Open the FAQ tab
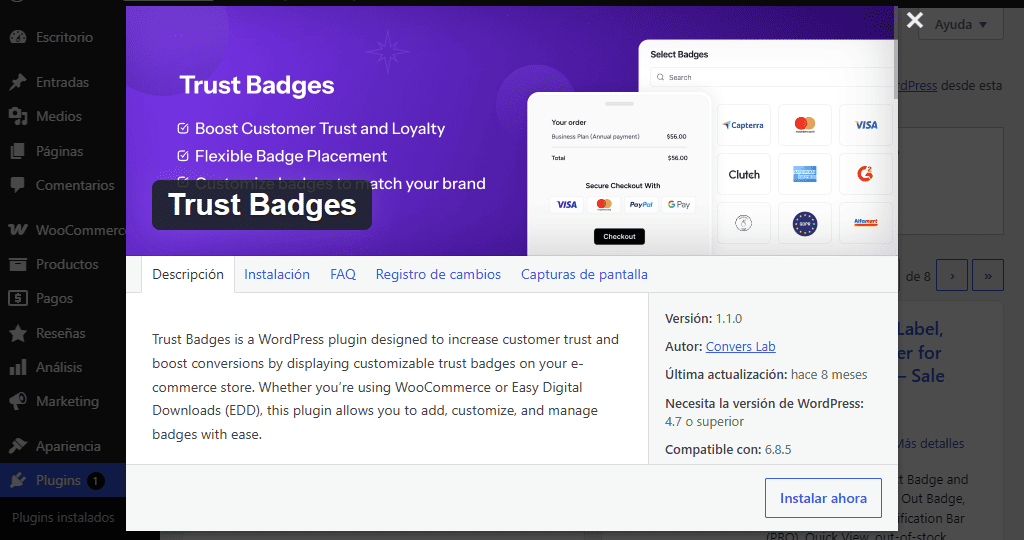Screen dimensions: 1024x540 click(343, 274)
